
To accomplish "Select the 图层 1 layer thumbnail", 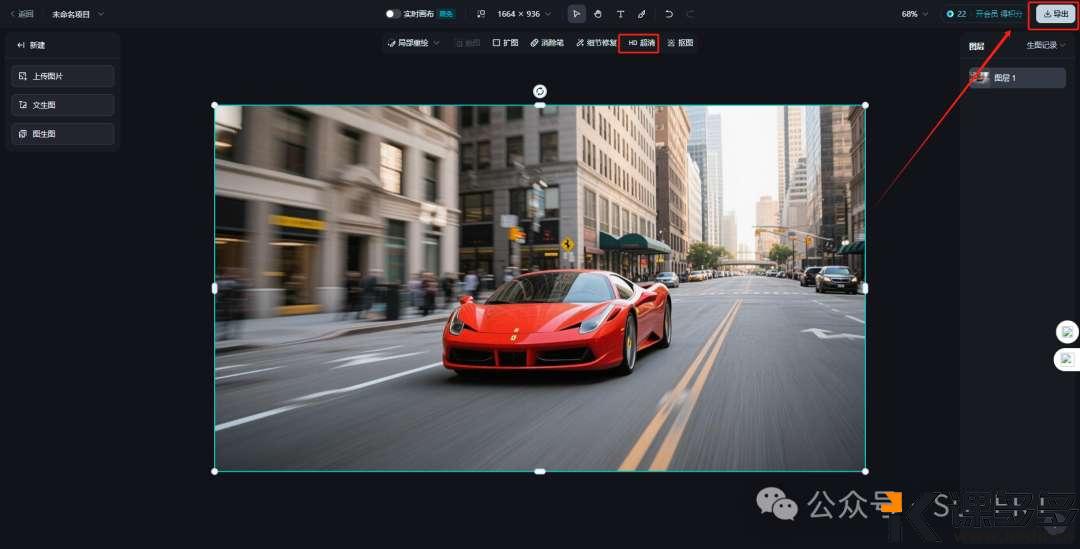I will pos(980,78).
